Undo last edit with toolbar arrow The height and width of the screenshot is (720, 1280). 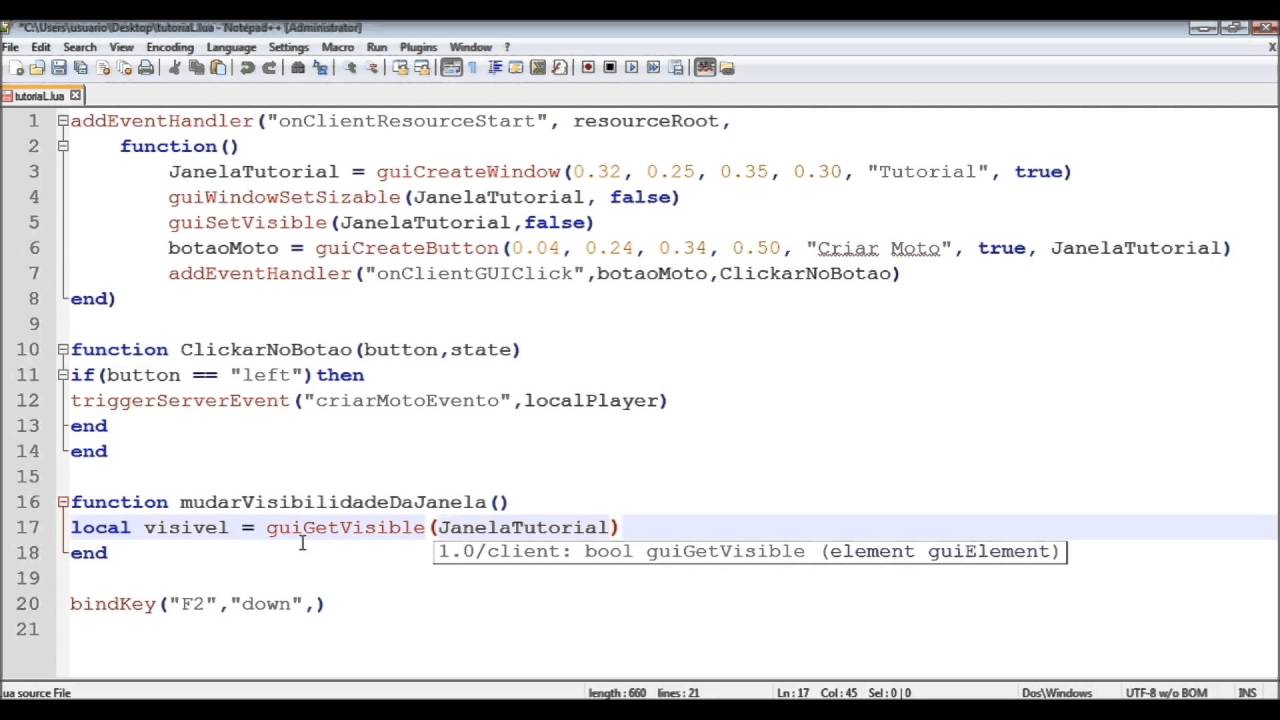247,68
